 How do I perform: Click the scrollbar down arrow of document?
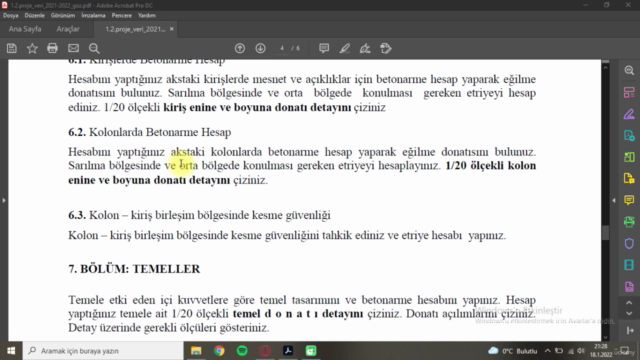coord(605,337)
